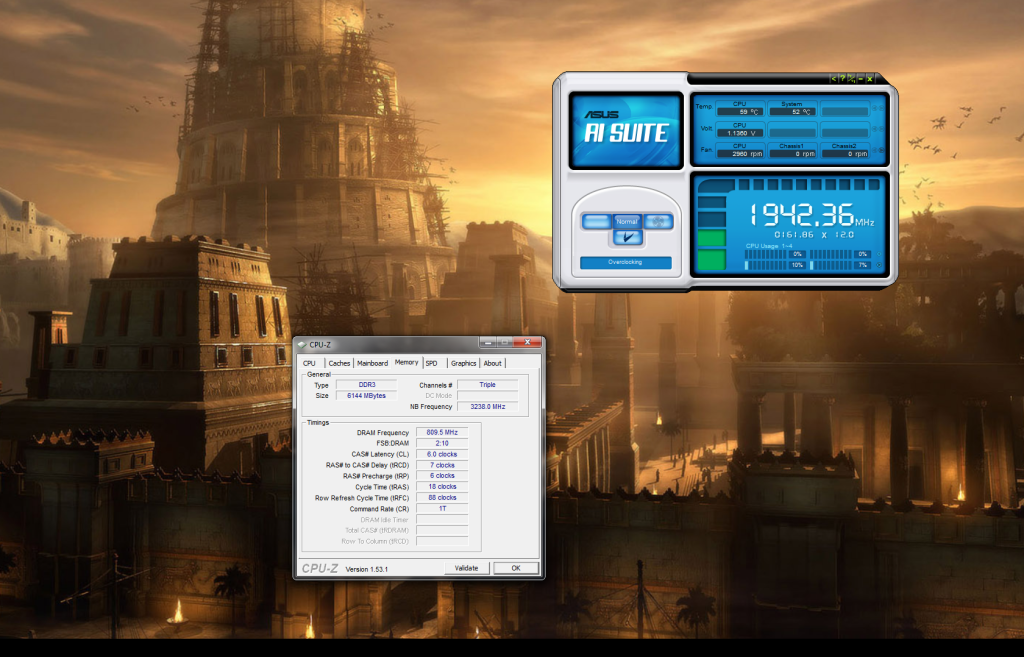The height and width of the screenshot is (657, 1024).
Task: Click the 0161.86 x 12.0 multiplier line
Action: [814, 234]
